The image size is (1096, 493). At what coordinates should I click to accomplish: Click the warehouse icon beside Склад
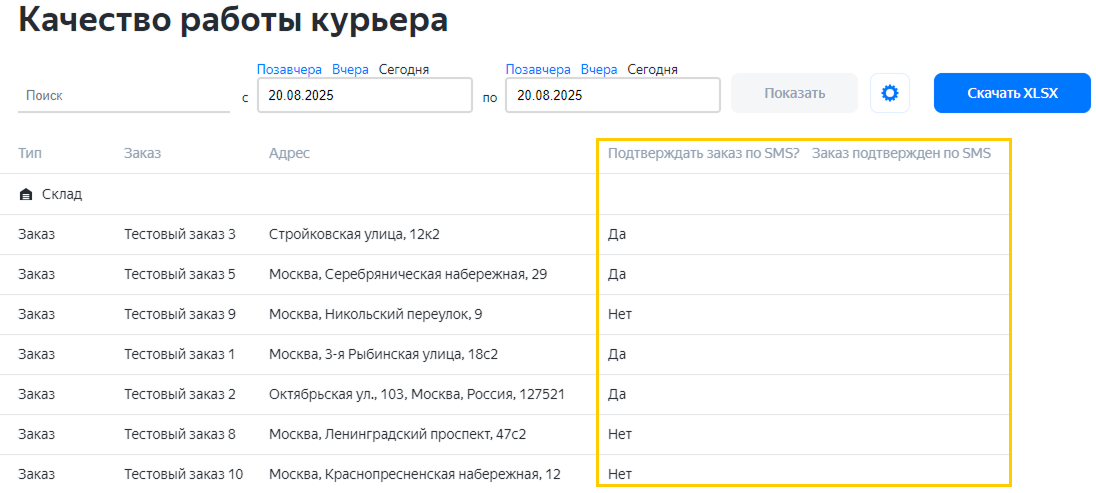pos(26,194)
